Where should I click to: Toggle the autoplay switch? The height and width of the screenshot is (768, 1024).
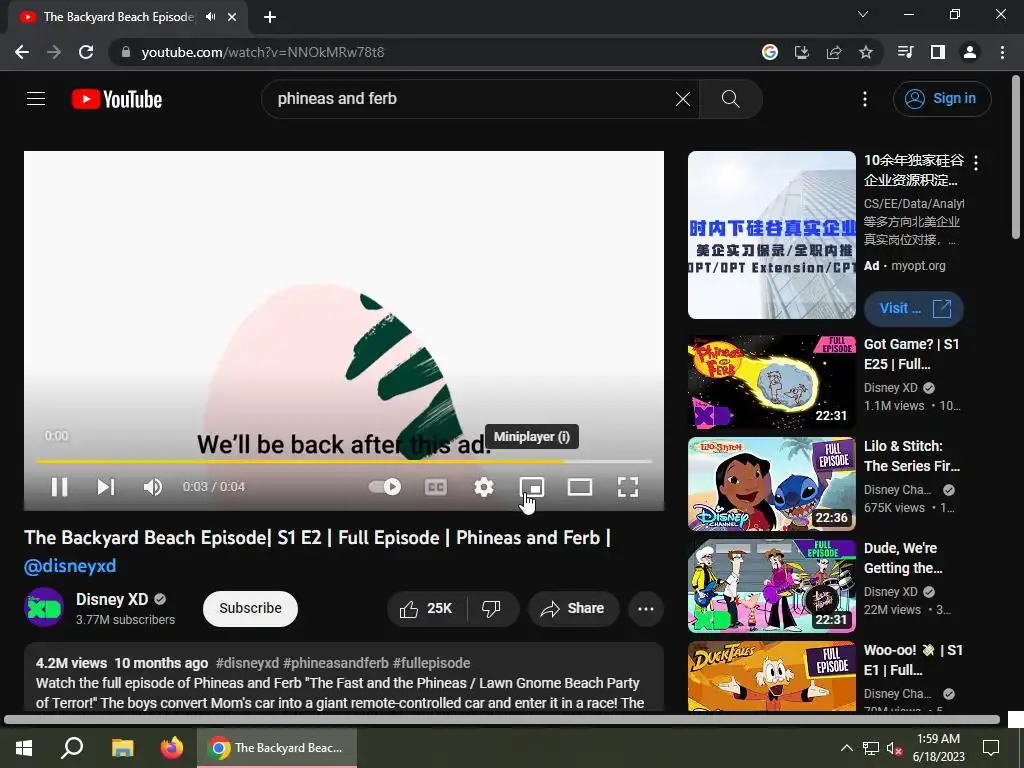(x=385, y=487)
